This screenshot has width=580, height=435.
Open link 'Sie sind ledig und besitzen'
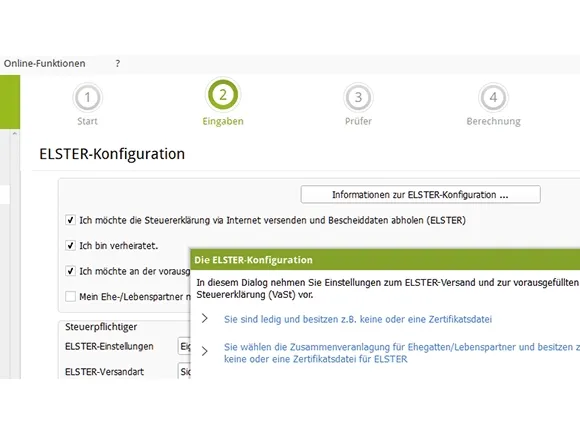tap(358, 319)
